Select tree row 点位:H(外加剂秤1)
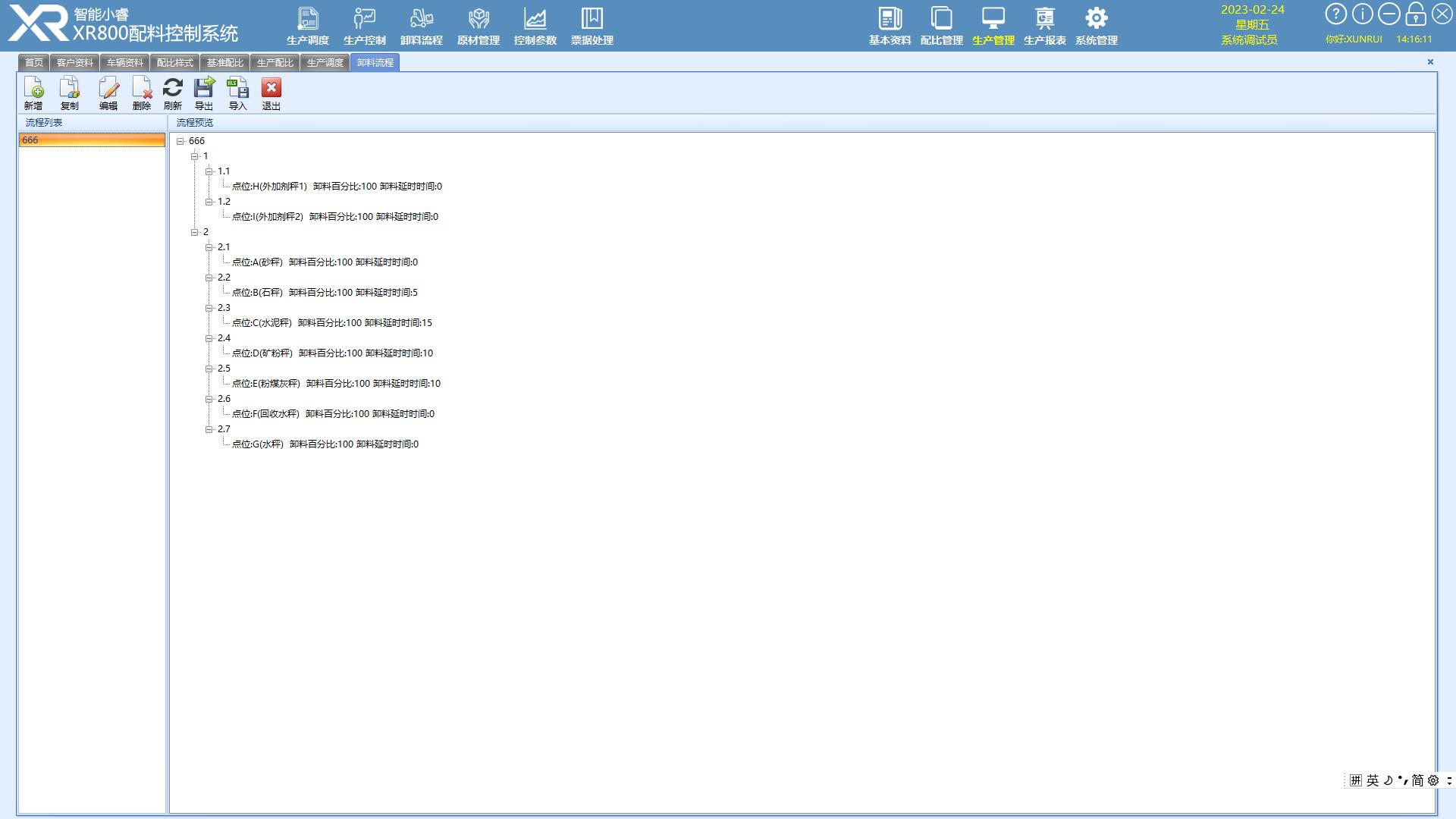Viewport: 1456px width, 819px height. pos(337,187)
